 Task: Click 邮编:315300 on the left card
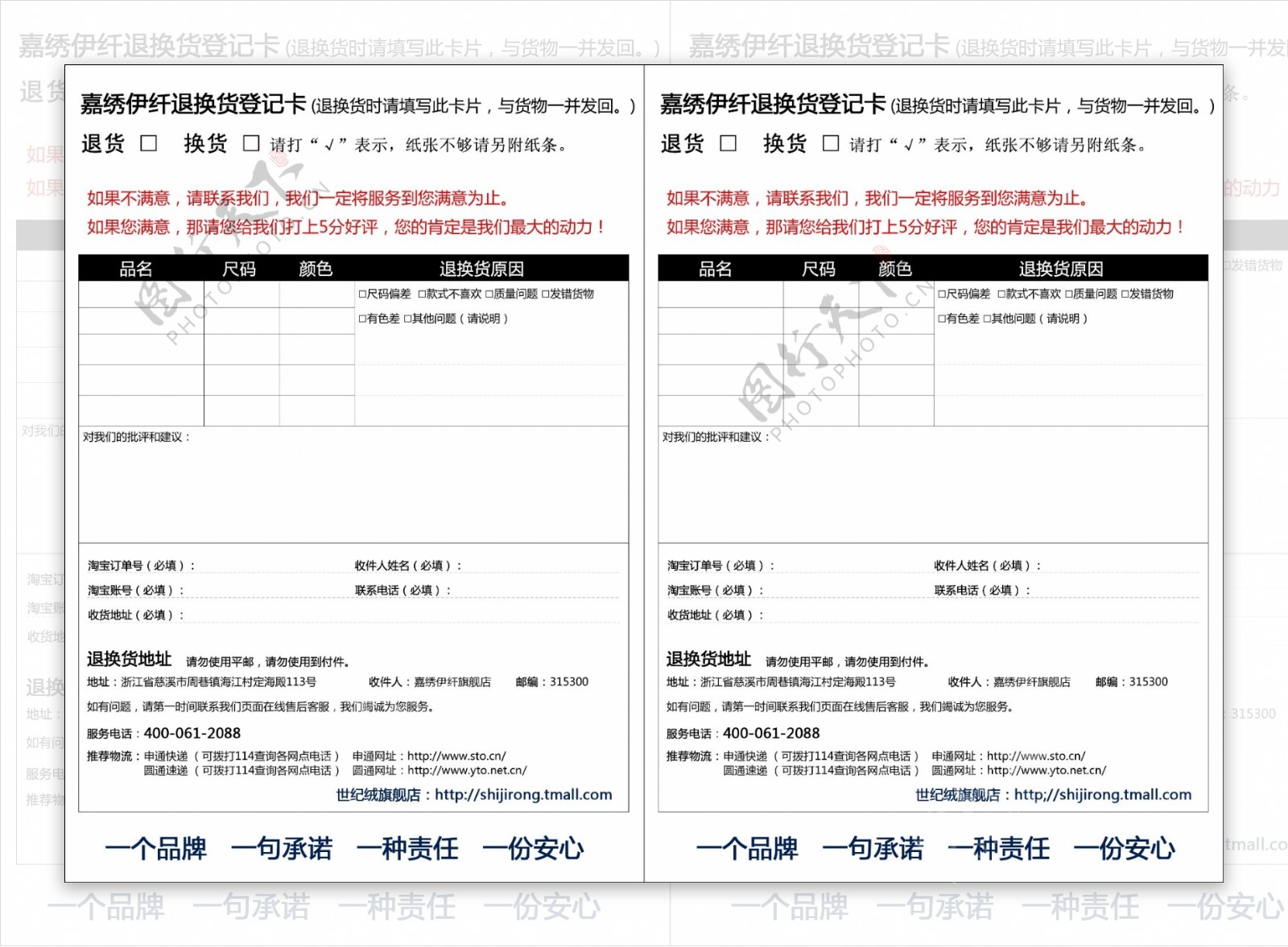click(x=552, y=682)
